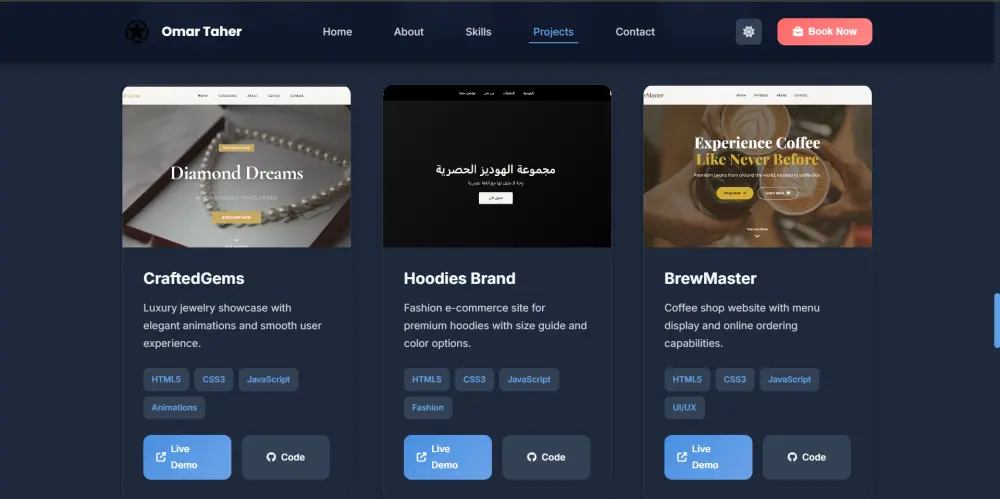This screenshot has height=499, width=1000.
Task: Select the Projects nav item
Action: coord(554,32)
